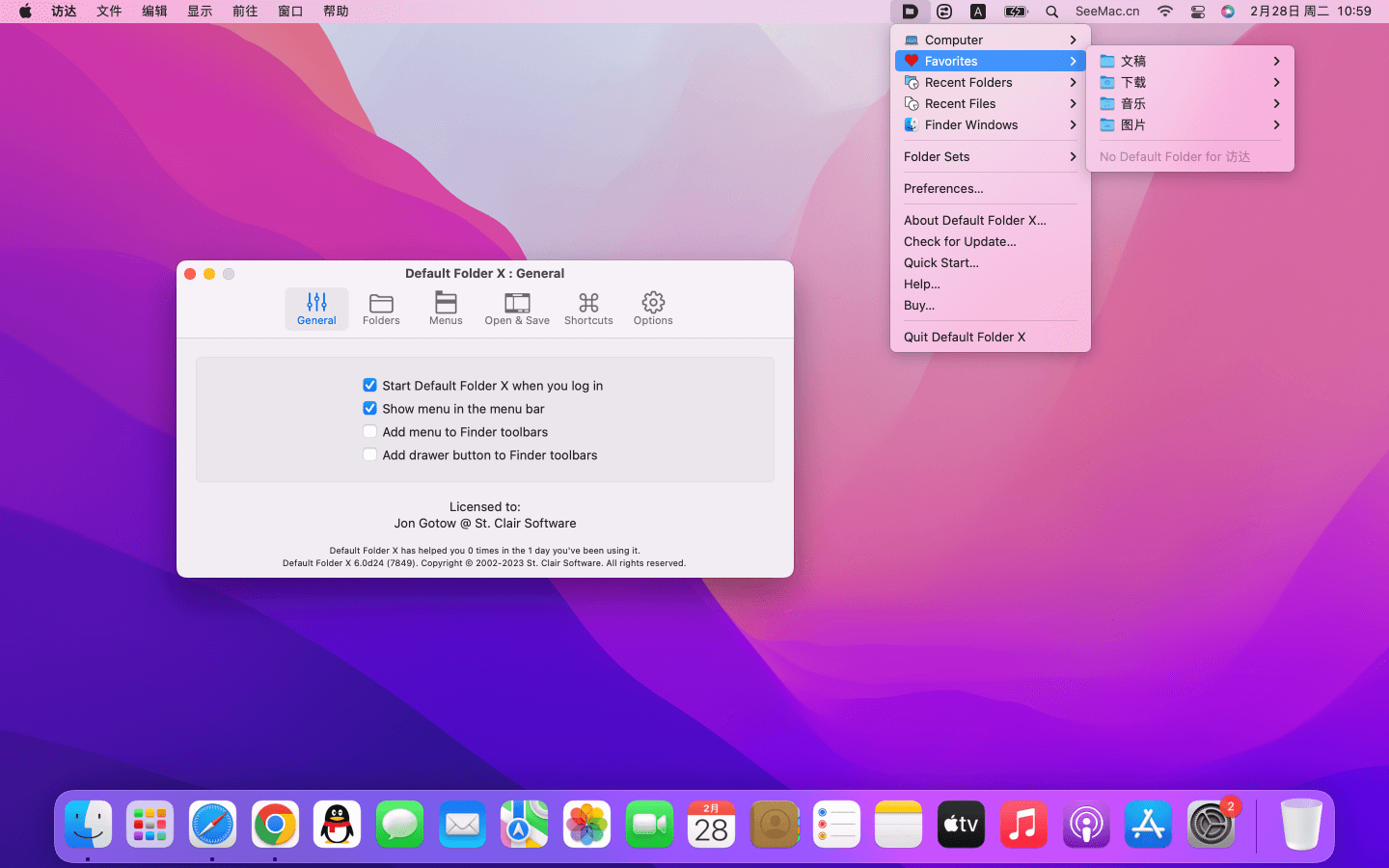Launch Safari from the Dock
1389x868 pixels.
point(212,825)
